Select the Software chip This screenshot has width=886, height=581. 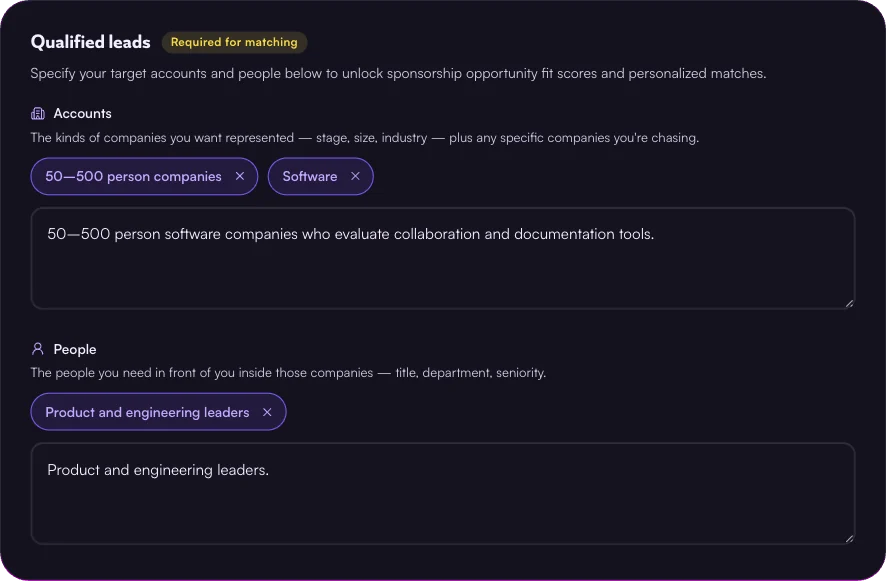click(x=320, y=176)
